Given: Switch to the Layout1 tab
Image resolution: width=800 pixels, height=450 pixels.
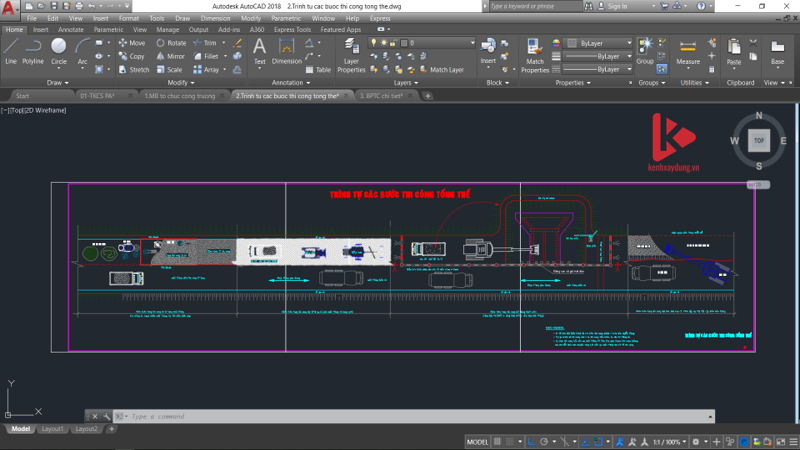Looking at the screenshot, I should point(52,429).
